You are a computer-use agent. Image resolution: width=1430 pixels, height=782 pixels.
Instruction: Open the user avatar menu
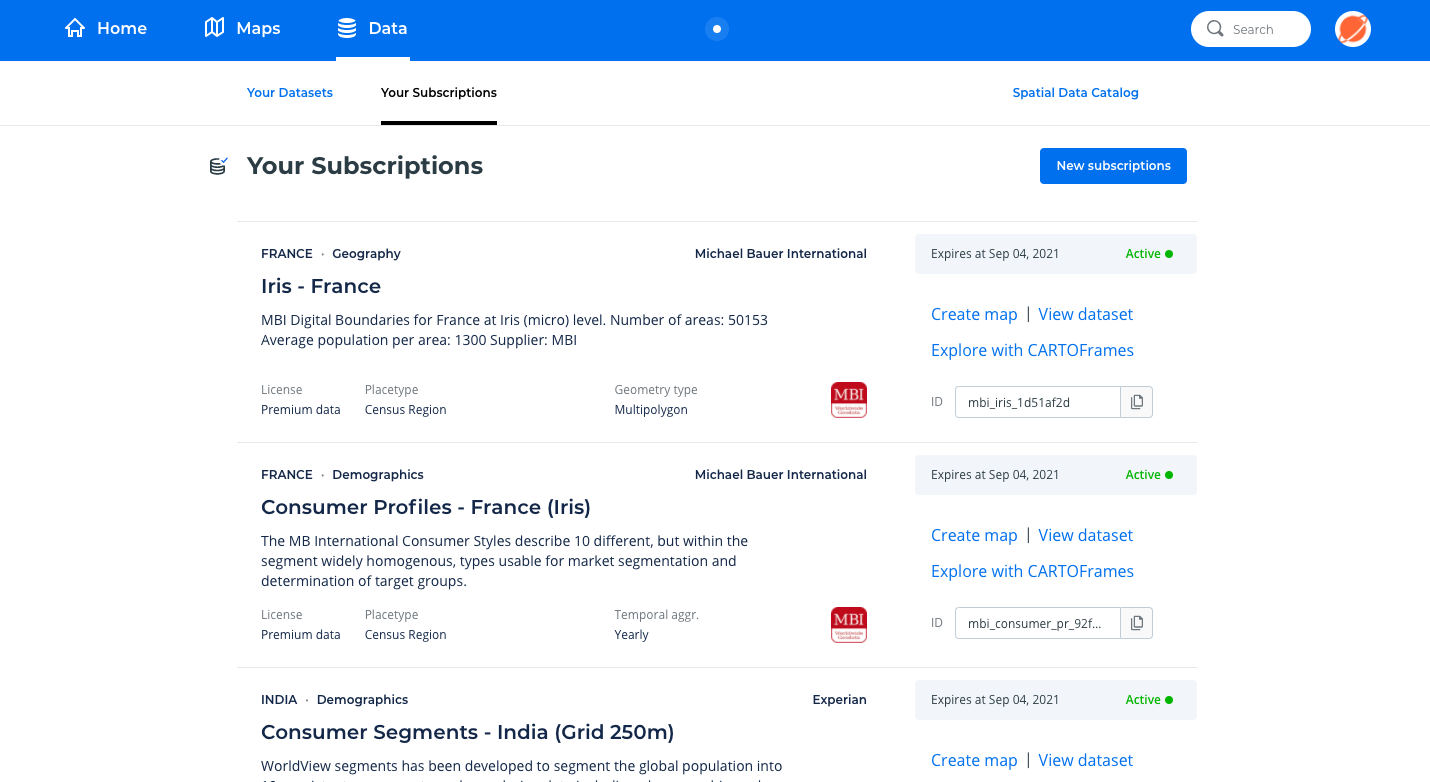click(1353, 29)
